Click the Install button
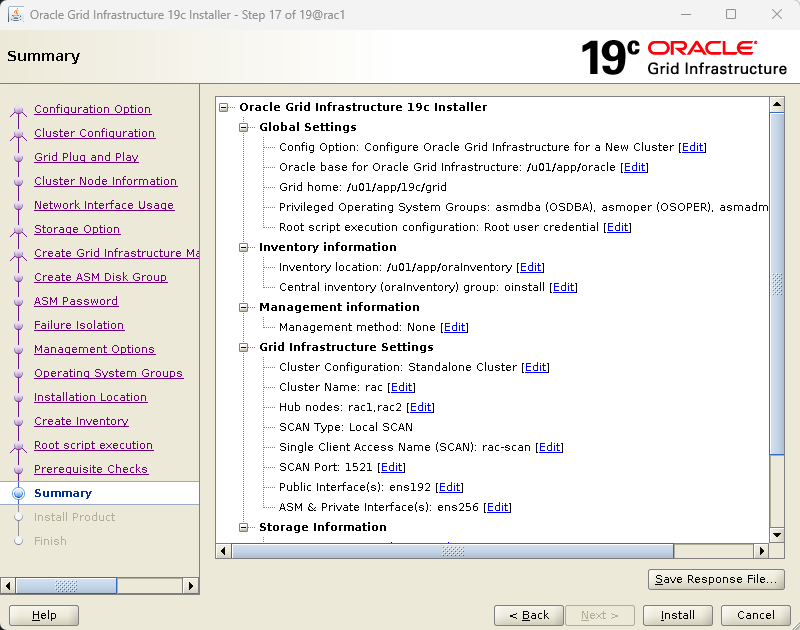Viewport: 800px width, 630px height. coord(677,615)
